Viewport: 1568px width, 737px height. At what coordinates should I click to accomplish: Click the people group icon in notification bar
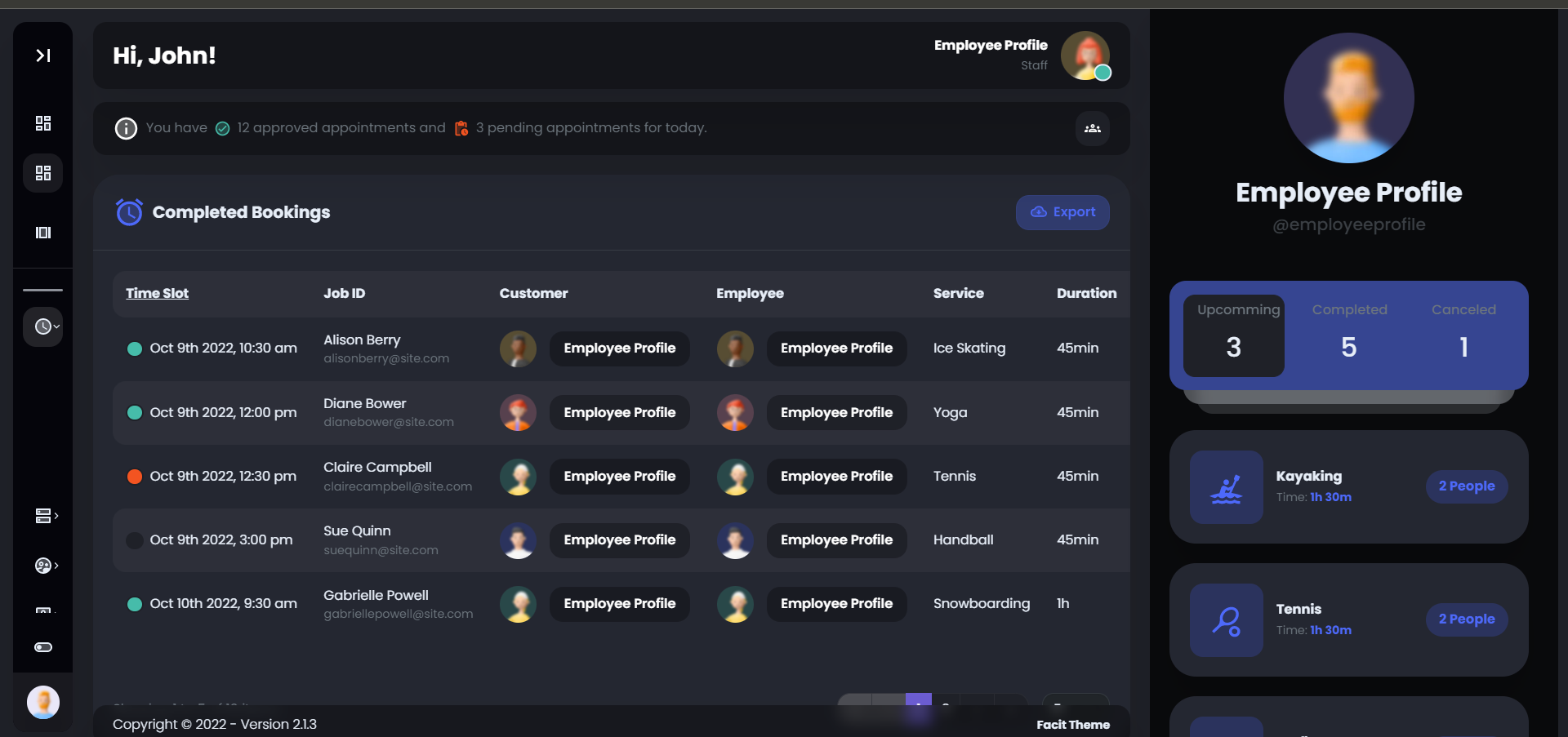pos(1092,128)
